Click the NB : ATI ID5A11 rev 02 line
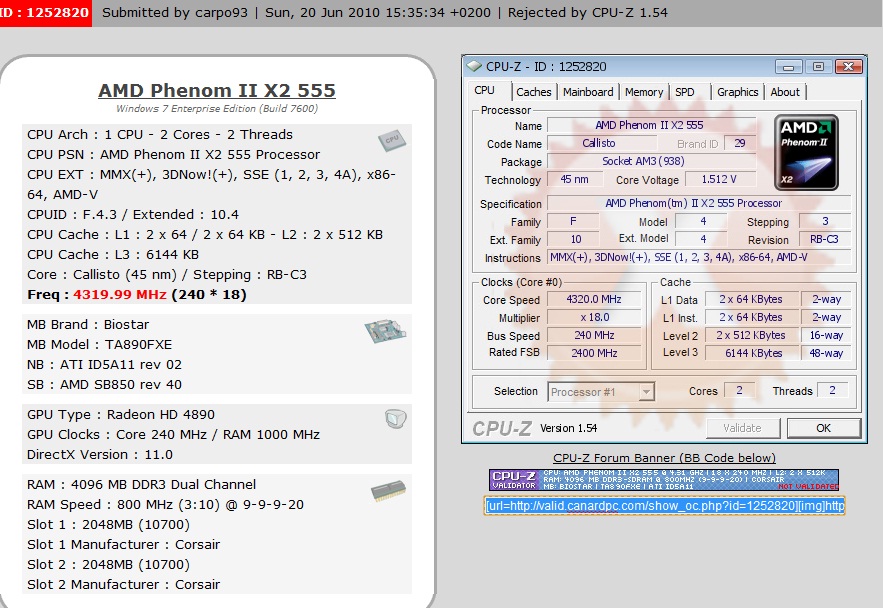 (x=104, y=364)
